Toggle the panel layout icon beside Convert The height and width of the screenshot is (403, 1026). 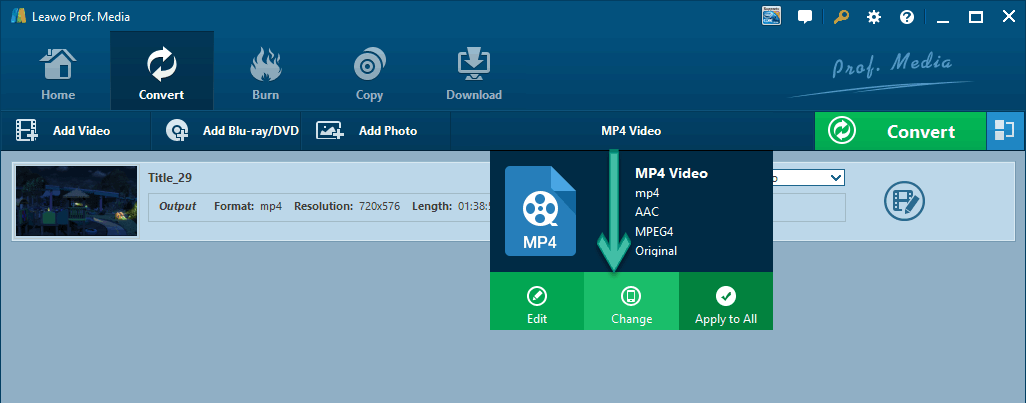1004,131
